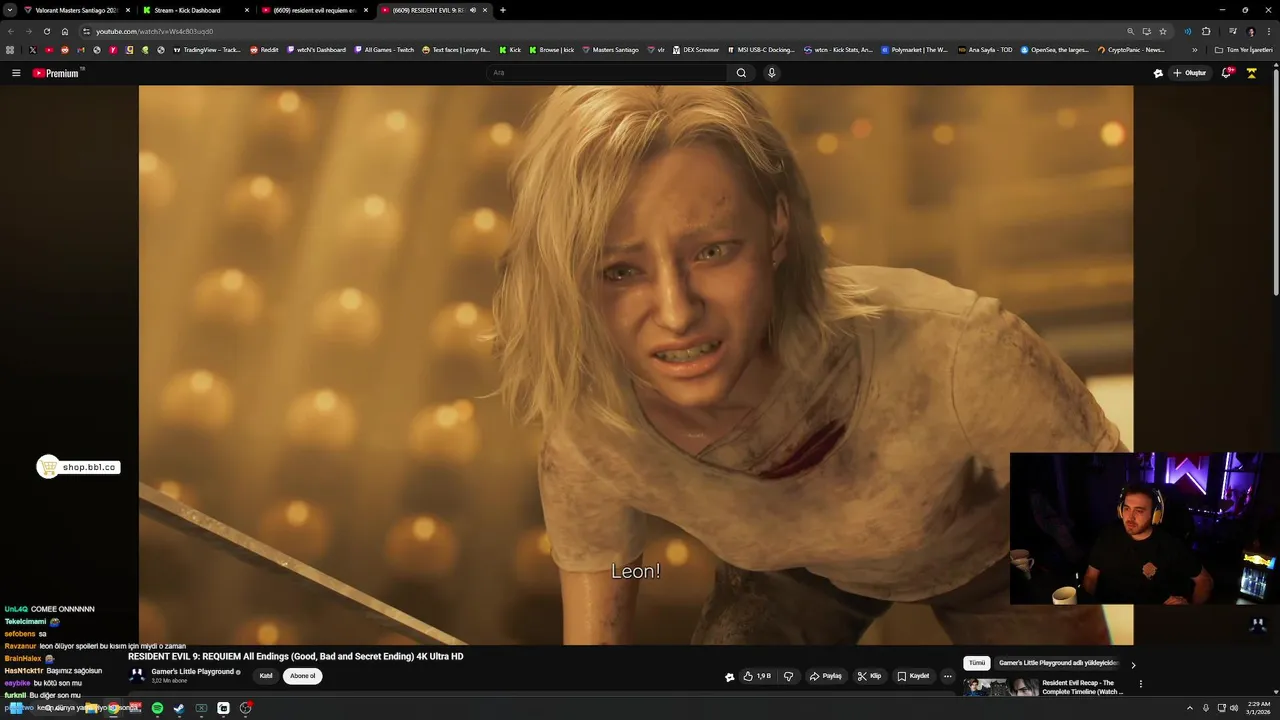1280x720 pixels.
Task: Create a clip with 'Klip' button
Action: pos(869,676)
